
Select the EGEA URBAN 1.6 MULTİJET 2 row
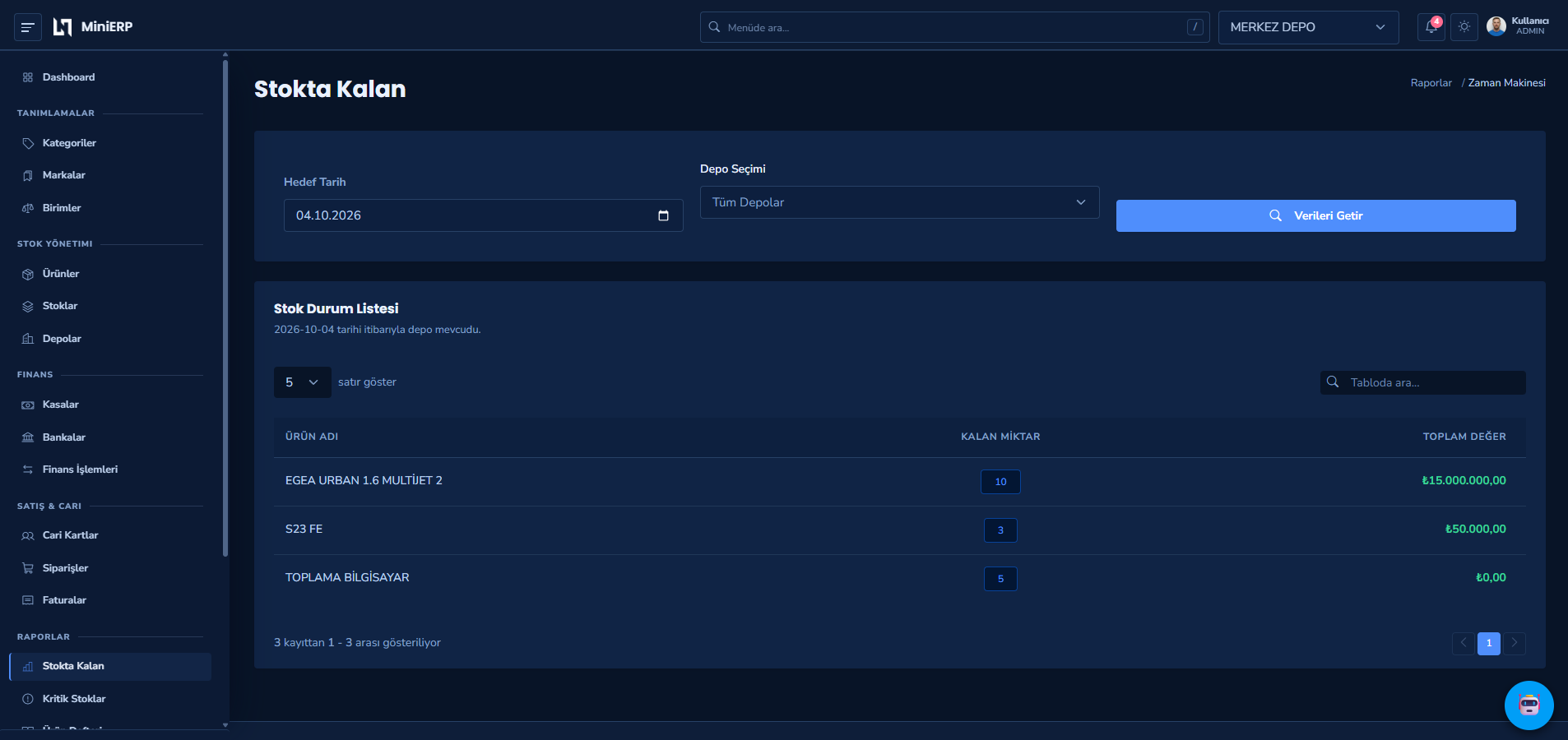pos(899,482)
